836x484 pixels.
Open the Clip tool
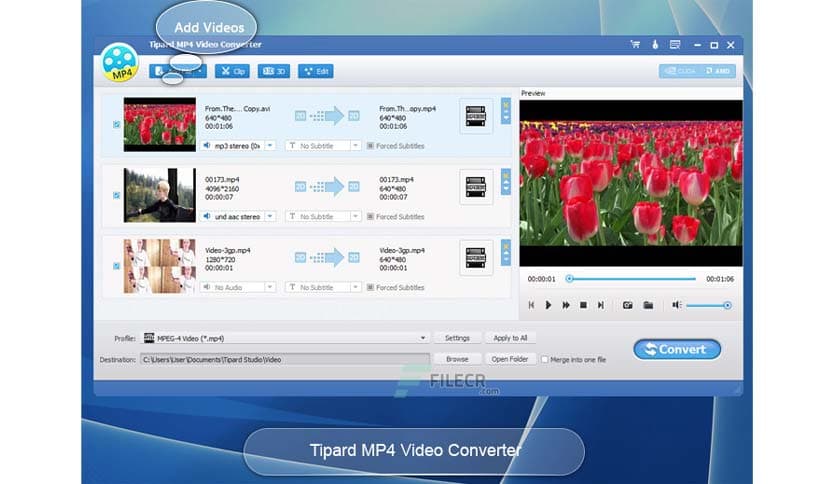pos(232,71)
